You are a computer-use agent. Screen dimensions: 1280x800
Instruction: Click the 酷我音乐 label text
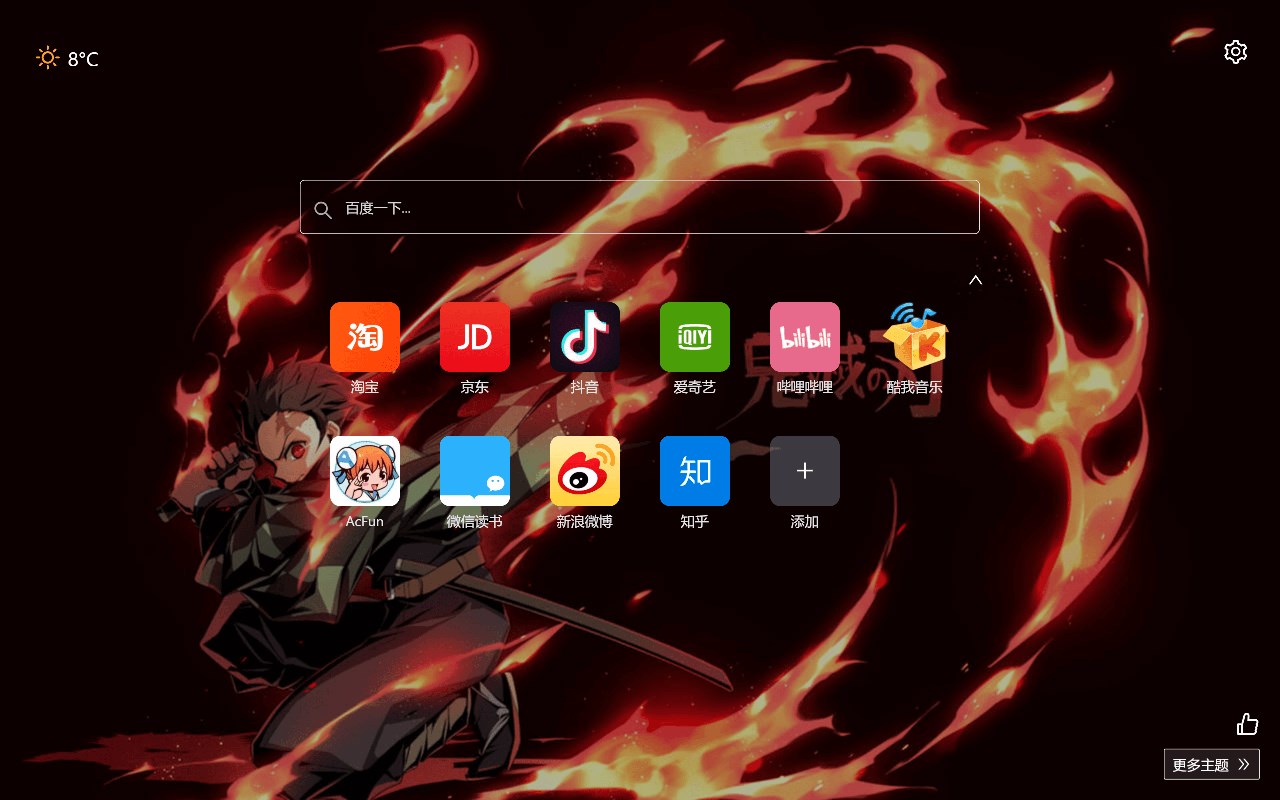(915, 387)
